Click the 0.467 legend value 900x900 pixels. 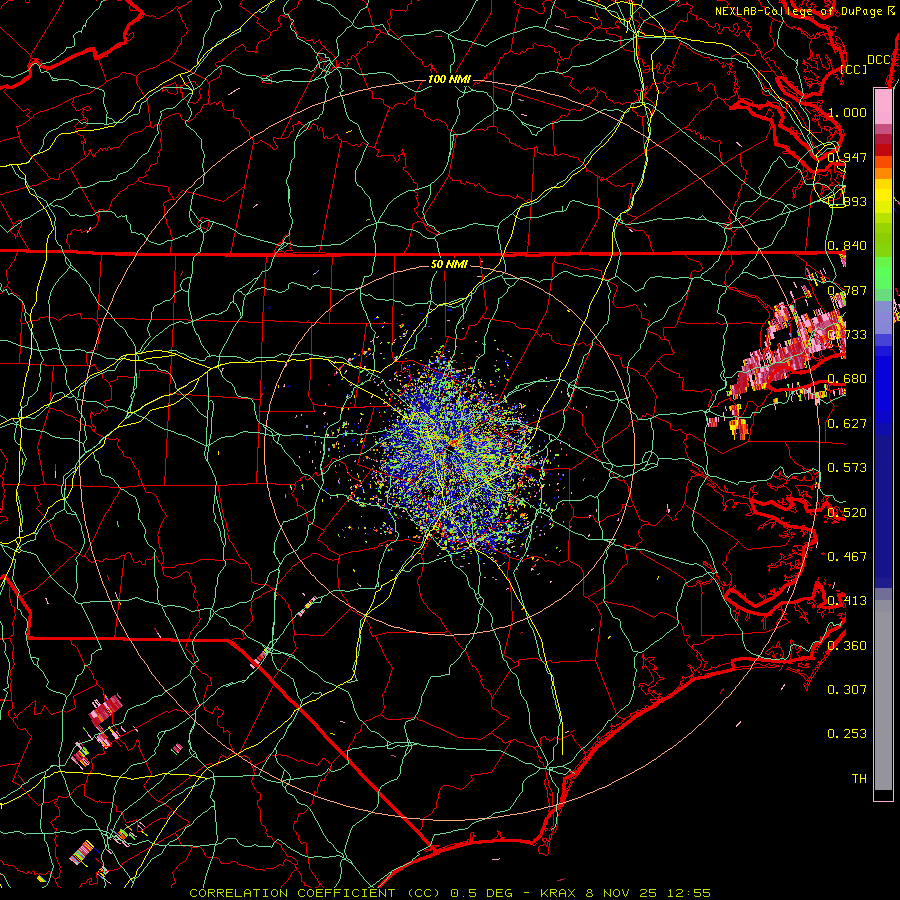[847, 556]
